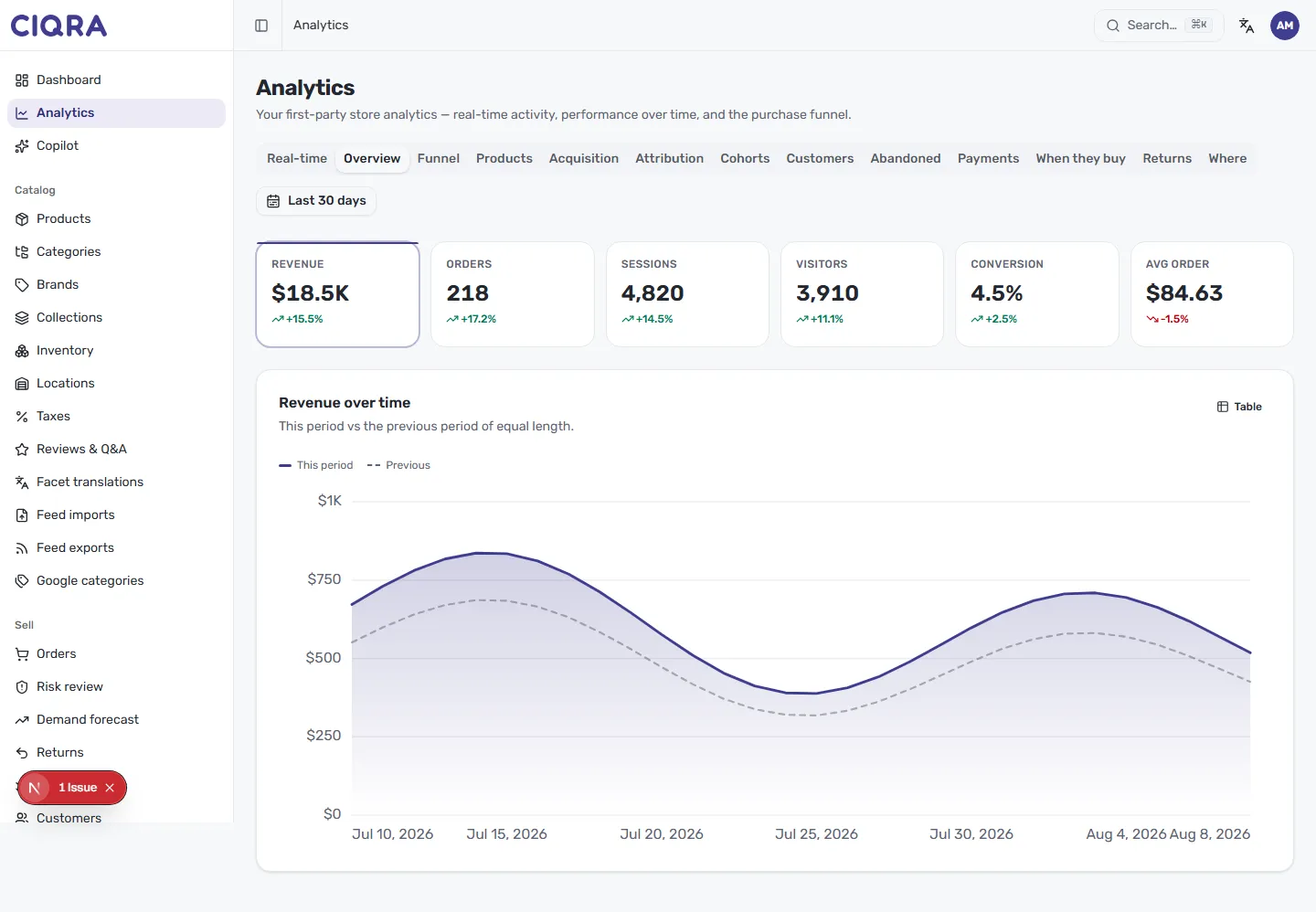
Task: Click the Analytics chart icon in sidebar
Action: click(x=22, y=113)
